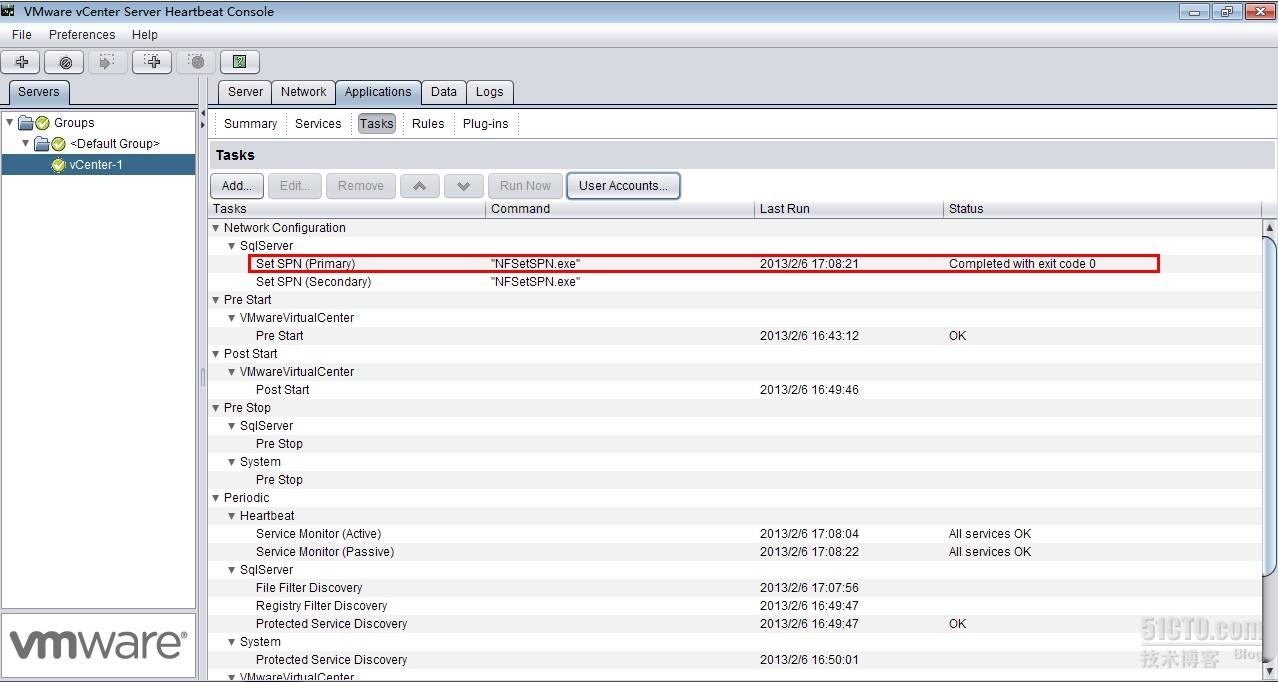Click the Add Group dashed-plus toolbar icon

(152, 62)
